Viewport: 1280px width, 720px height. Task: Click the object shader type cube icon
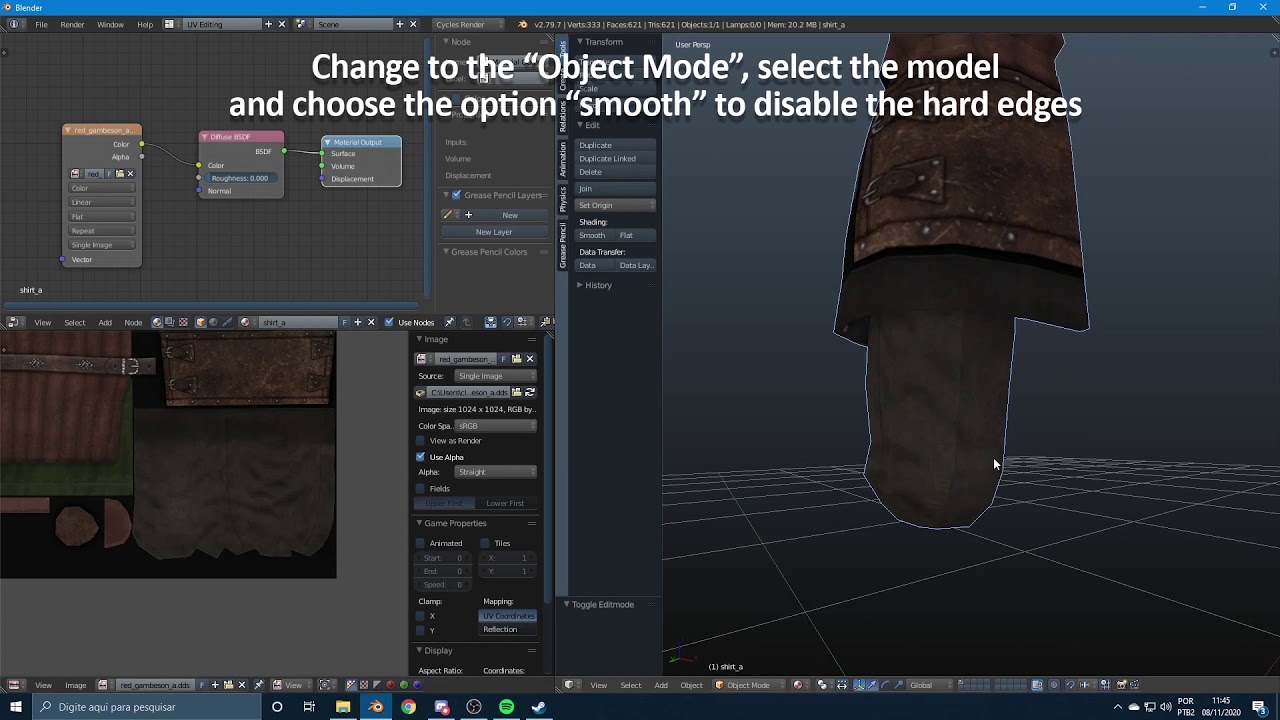point(200,322)
